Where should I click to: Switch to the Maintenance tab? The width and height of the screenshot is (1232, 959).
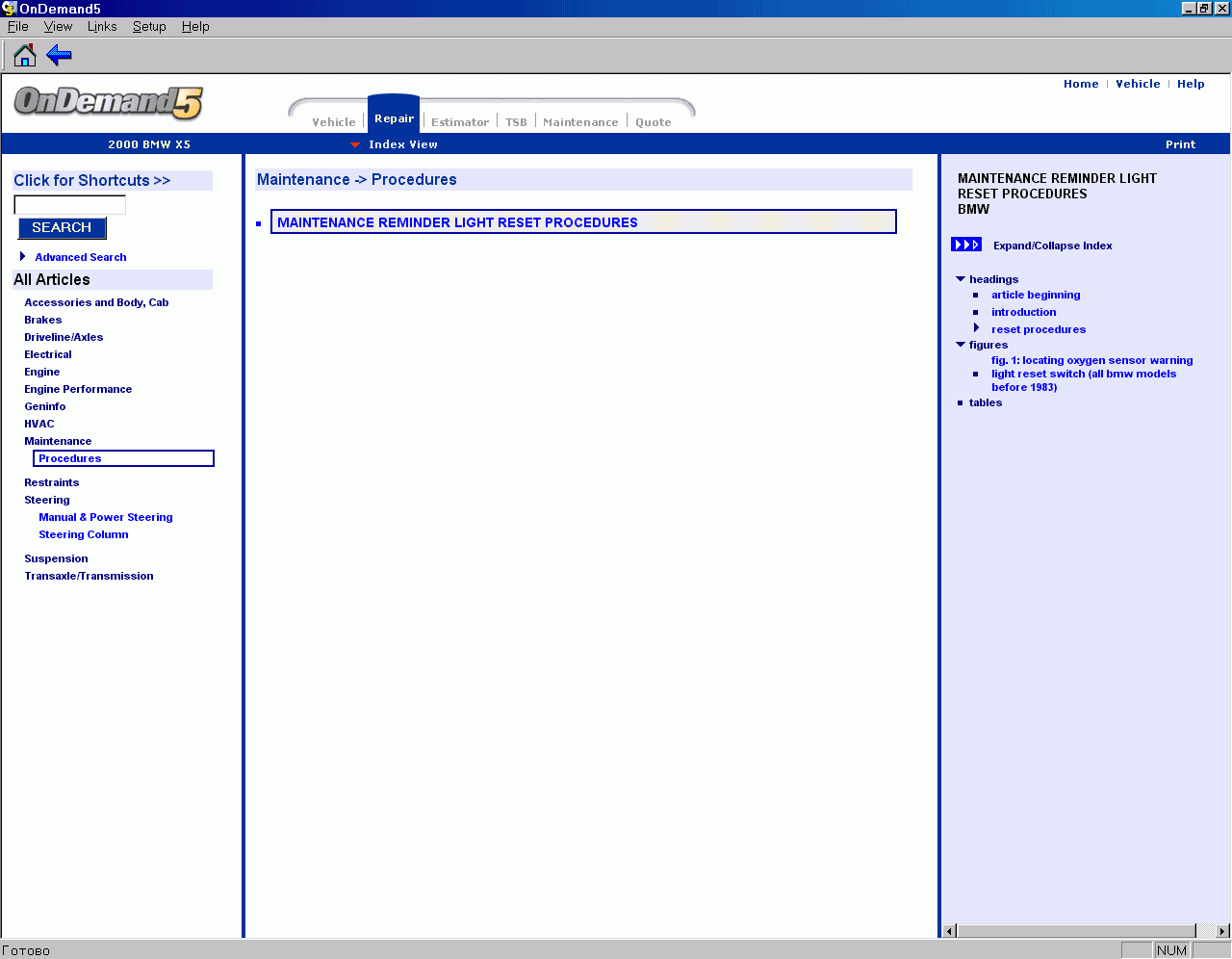tap(580, 122)
